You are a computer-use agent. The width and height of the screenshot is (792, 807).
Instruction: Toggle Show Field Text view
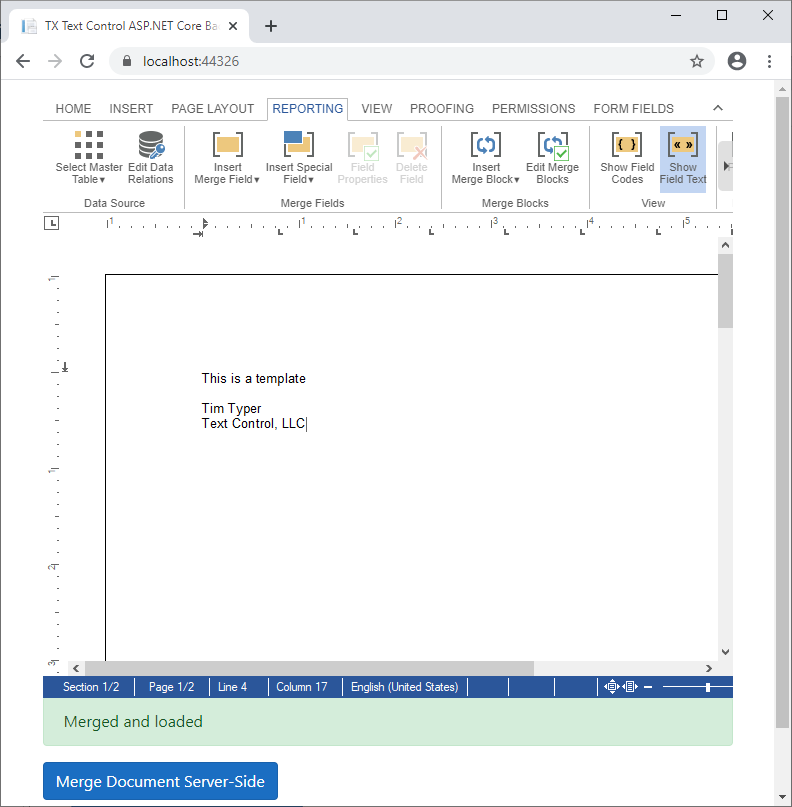[683, 159]
